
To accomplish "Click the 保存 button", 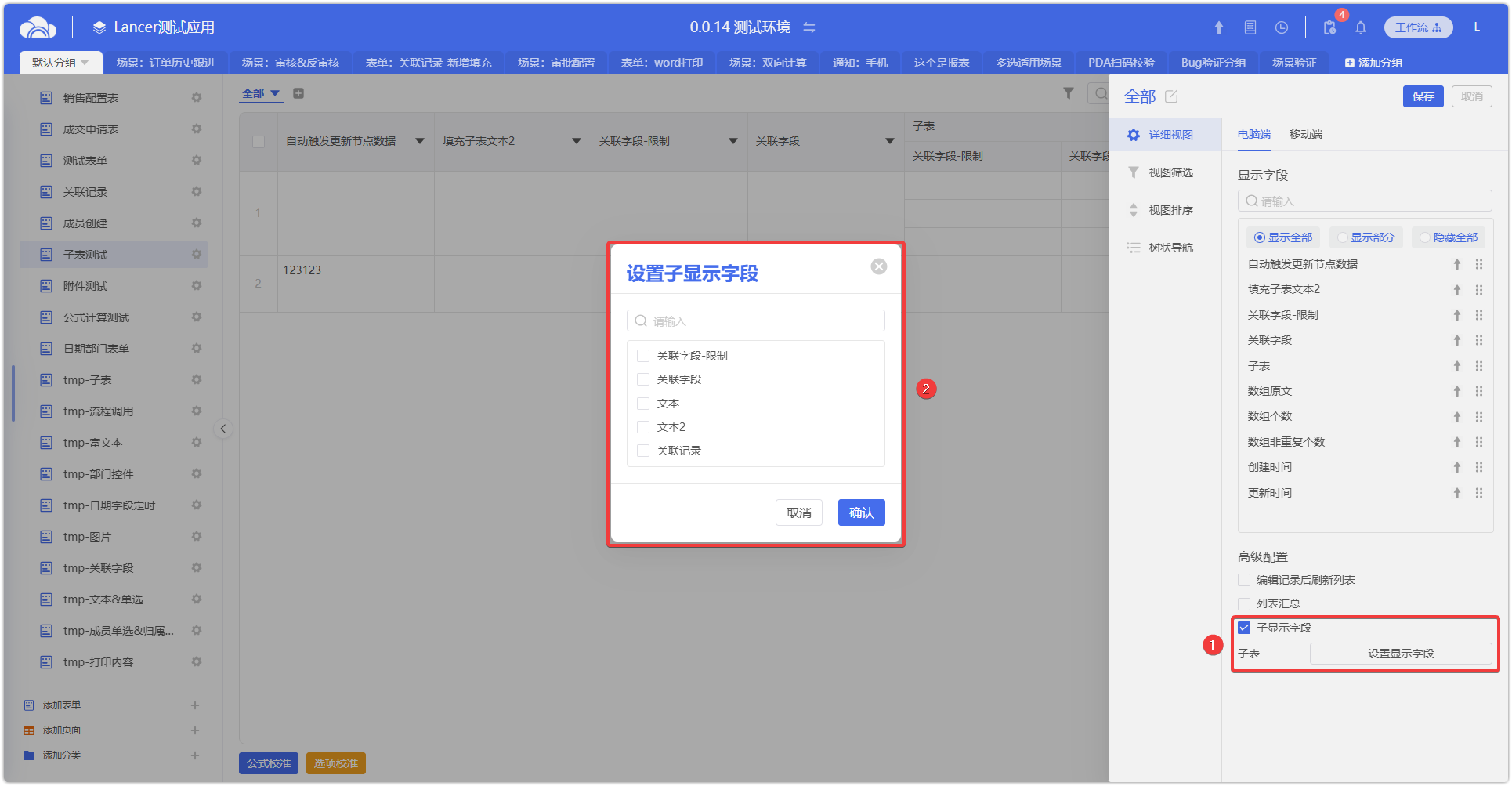I will point(1423,96).
